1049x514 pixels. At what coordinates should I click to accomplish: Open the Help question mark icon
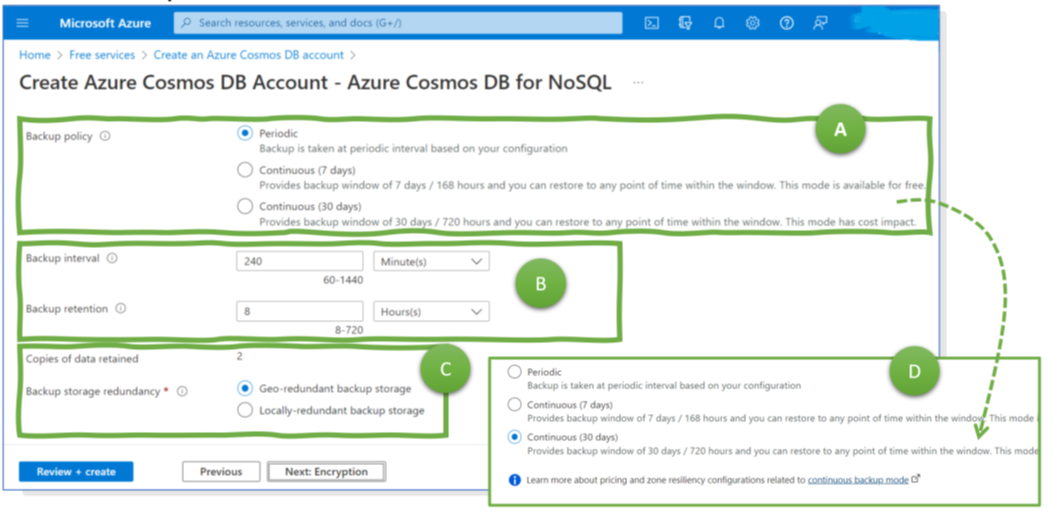click(787, 23)
